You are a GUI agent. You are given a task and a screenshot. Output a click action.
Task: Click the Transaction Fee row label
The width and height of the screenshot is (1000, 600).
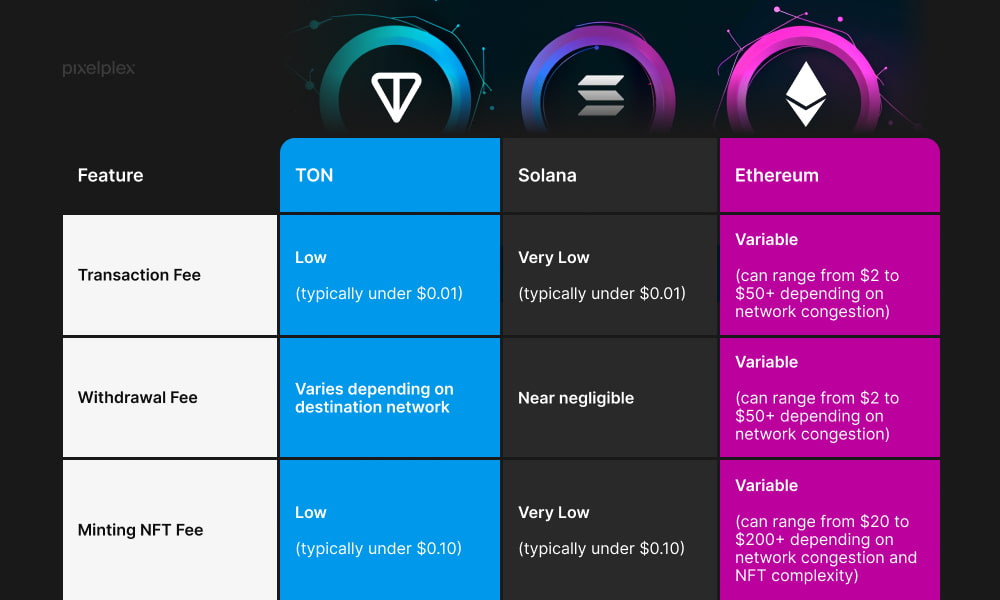[170, 275]
